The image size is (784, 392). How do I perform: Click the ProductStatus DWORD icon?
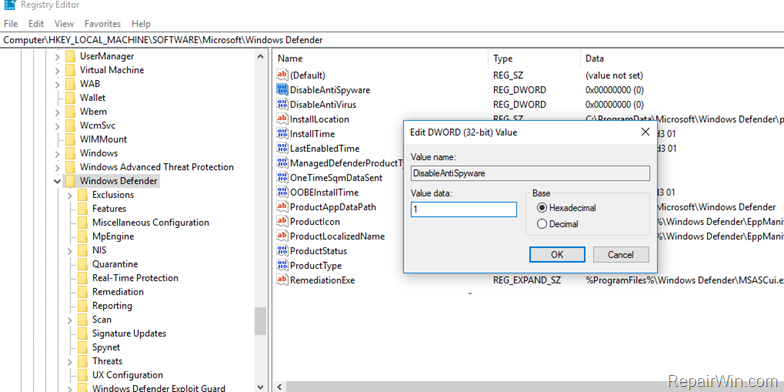coord(282,250)
